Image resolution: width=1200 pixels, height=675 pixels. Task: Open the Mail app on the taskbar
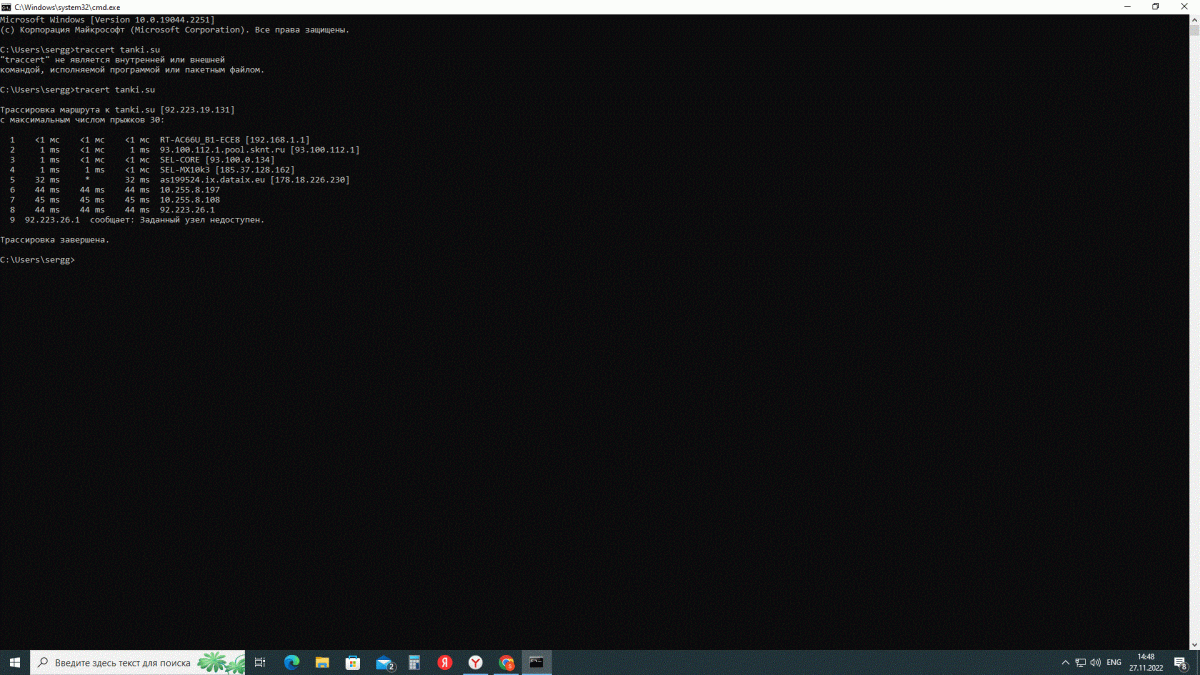[x=384, y=662]
